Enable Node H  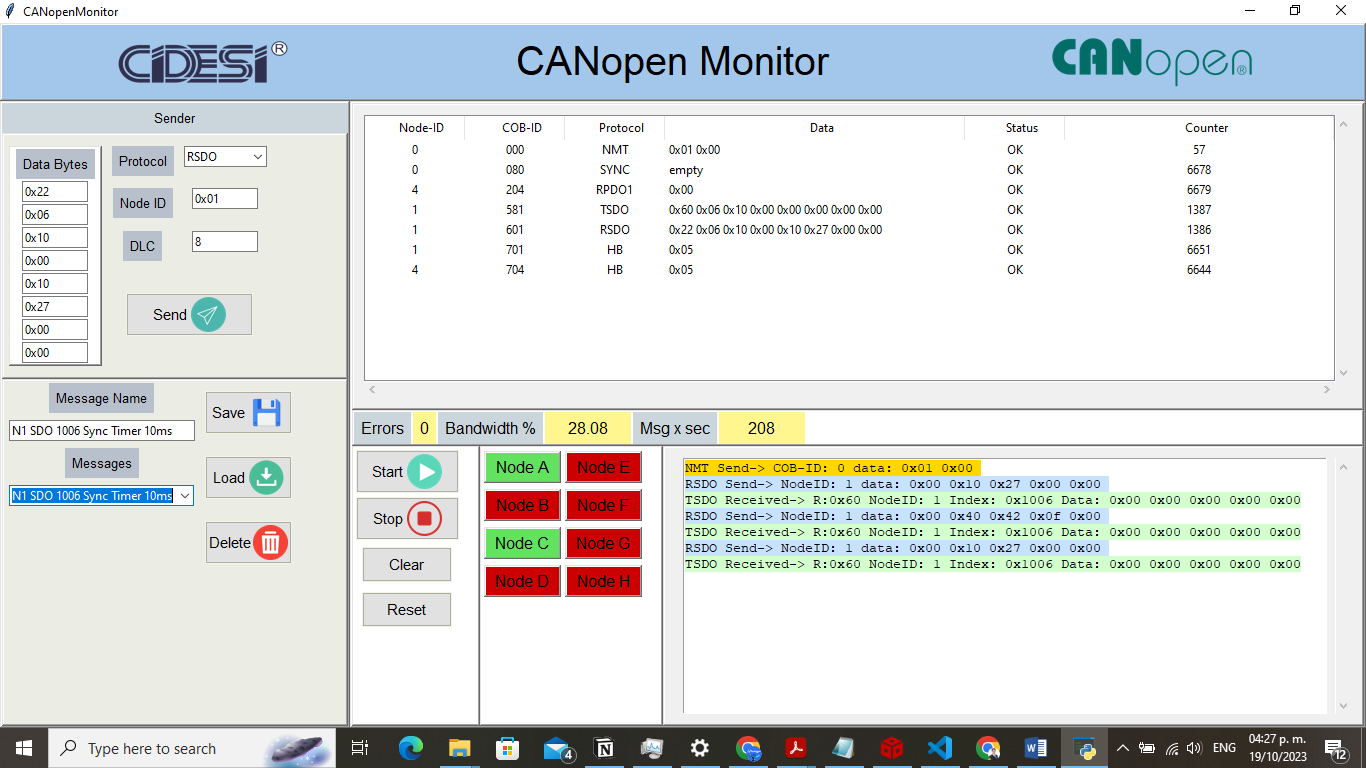pyautogui.click(x=603, y=581)
